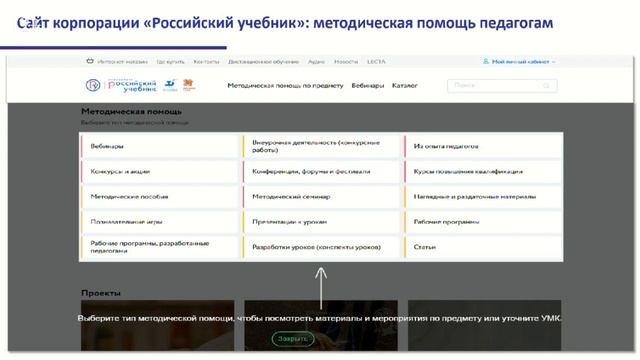Select Рабочие программы, разработанные педагогами tile

tap(160, 247)
